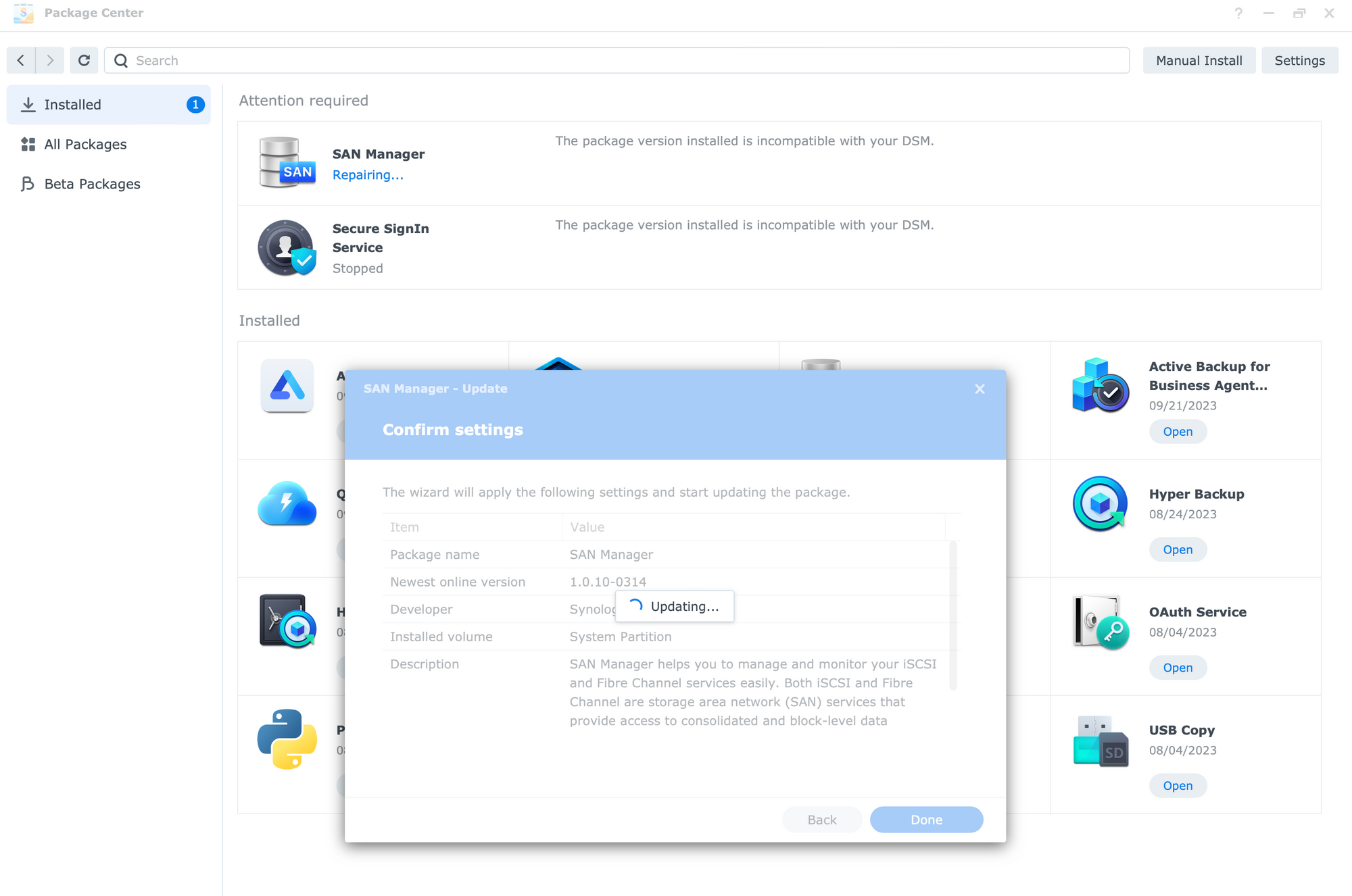This screenshot has width=1352, height=896.
Task: Refresh the package list
Action: coord(84,60)
